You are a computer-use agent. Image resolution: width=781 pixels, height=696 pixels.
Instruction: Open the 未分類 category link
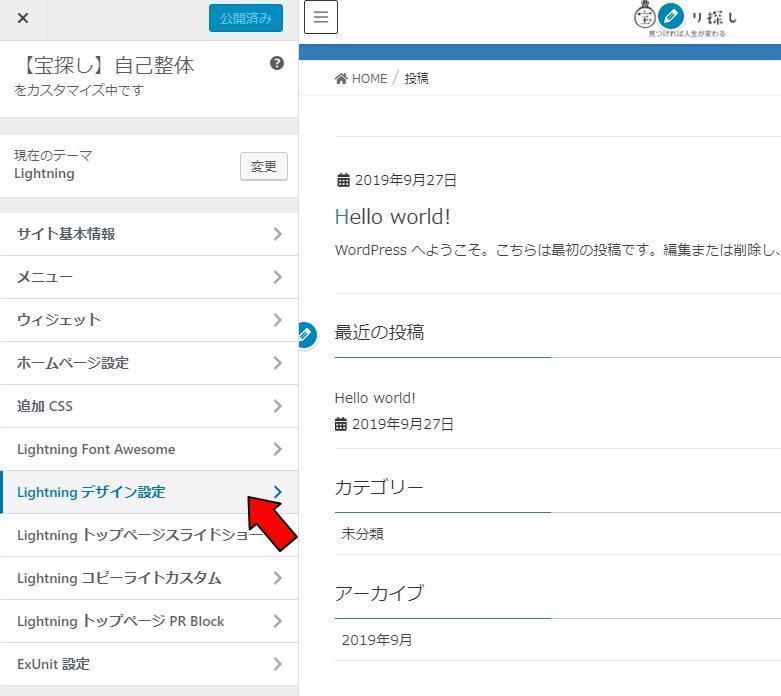tap(363, 534)
